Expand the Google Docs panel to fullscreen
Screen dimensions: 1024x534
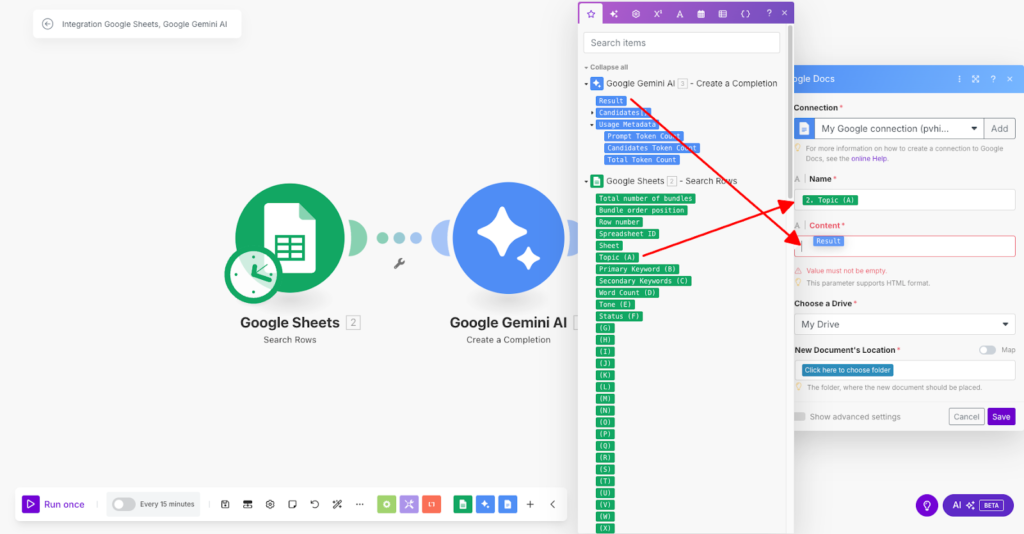click(x=976, y=79)
